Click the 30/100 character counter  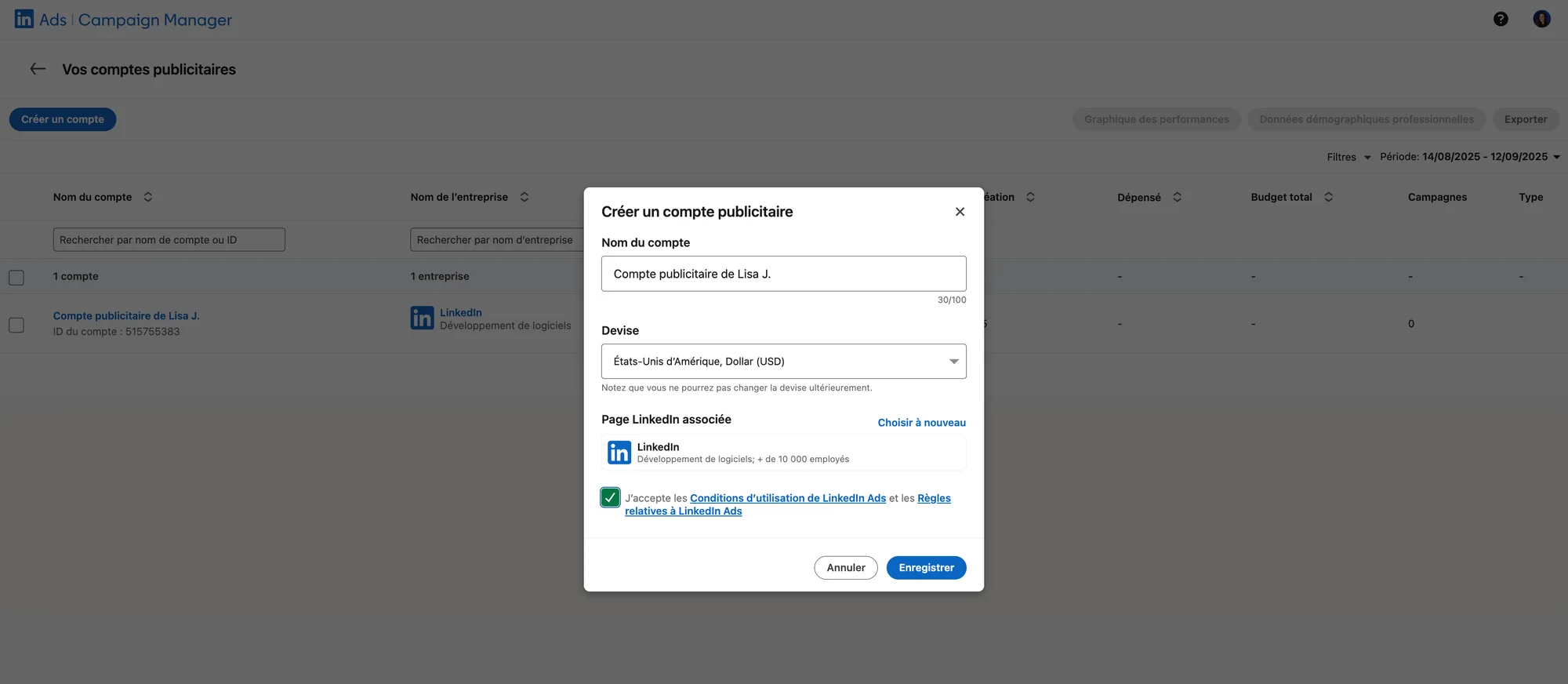pos(952,300)
